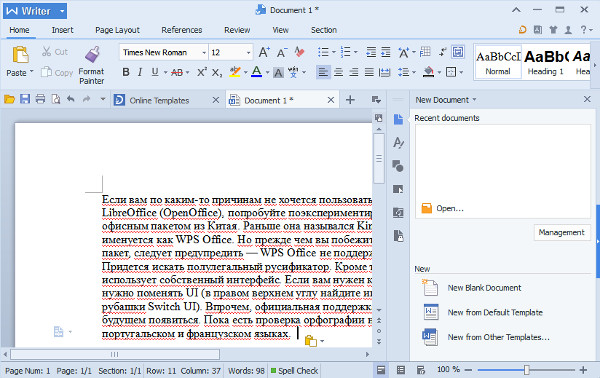Click the Save icon in quick toolbar

click(x=25, y=99)
